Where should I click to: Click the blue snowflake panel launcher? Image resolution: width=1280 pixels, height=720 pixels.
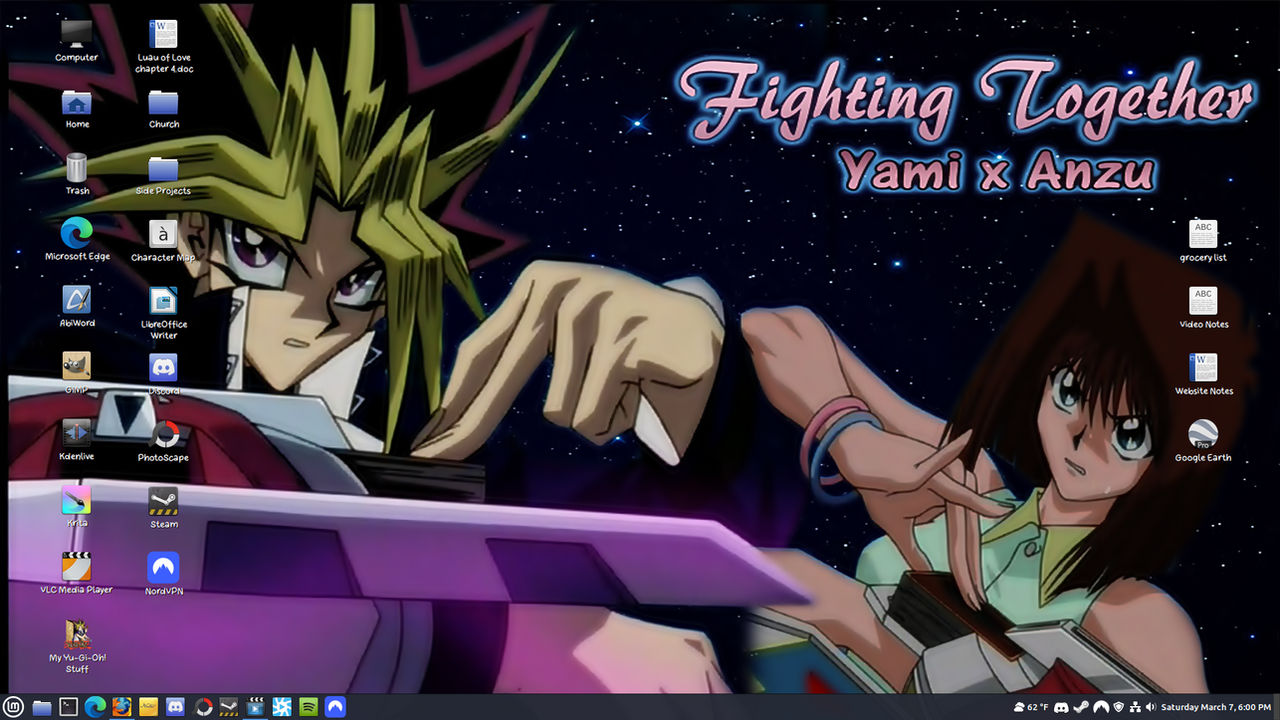point(282,707)
